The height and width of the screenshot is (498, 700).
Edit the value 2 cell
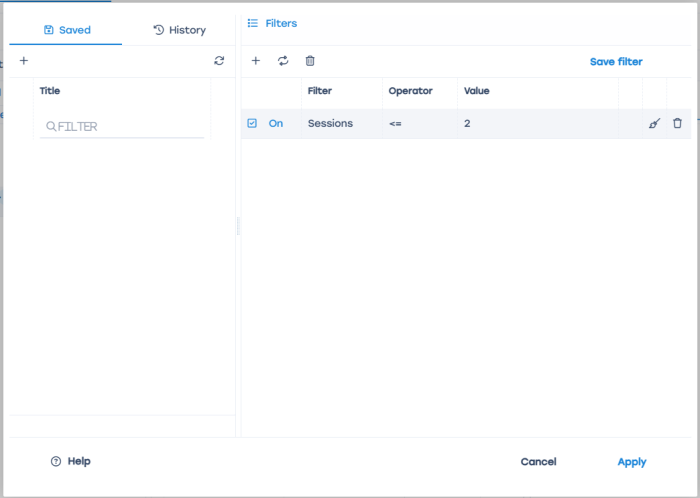click(467, 123)
